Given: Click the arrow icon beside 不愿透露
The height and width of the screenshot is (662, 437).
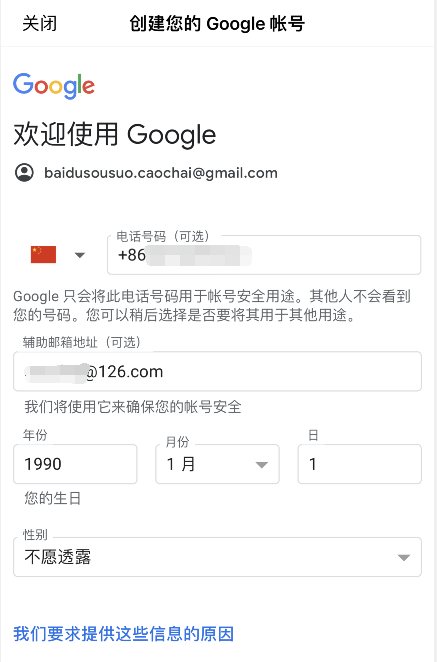Looking at the screenshot, I should click(404, 558).
